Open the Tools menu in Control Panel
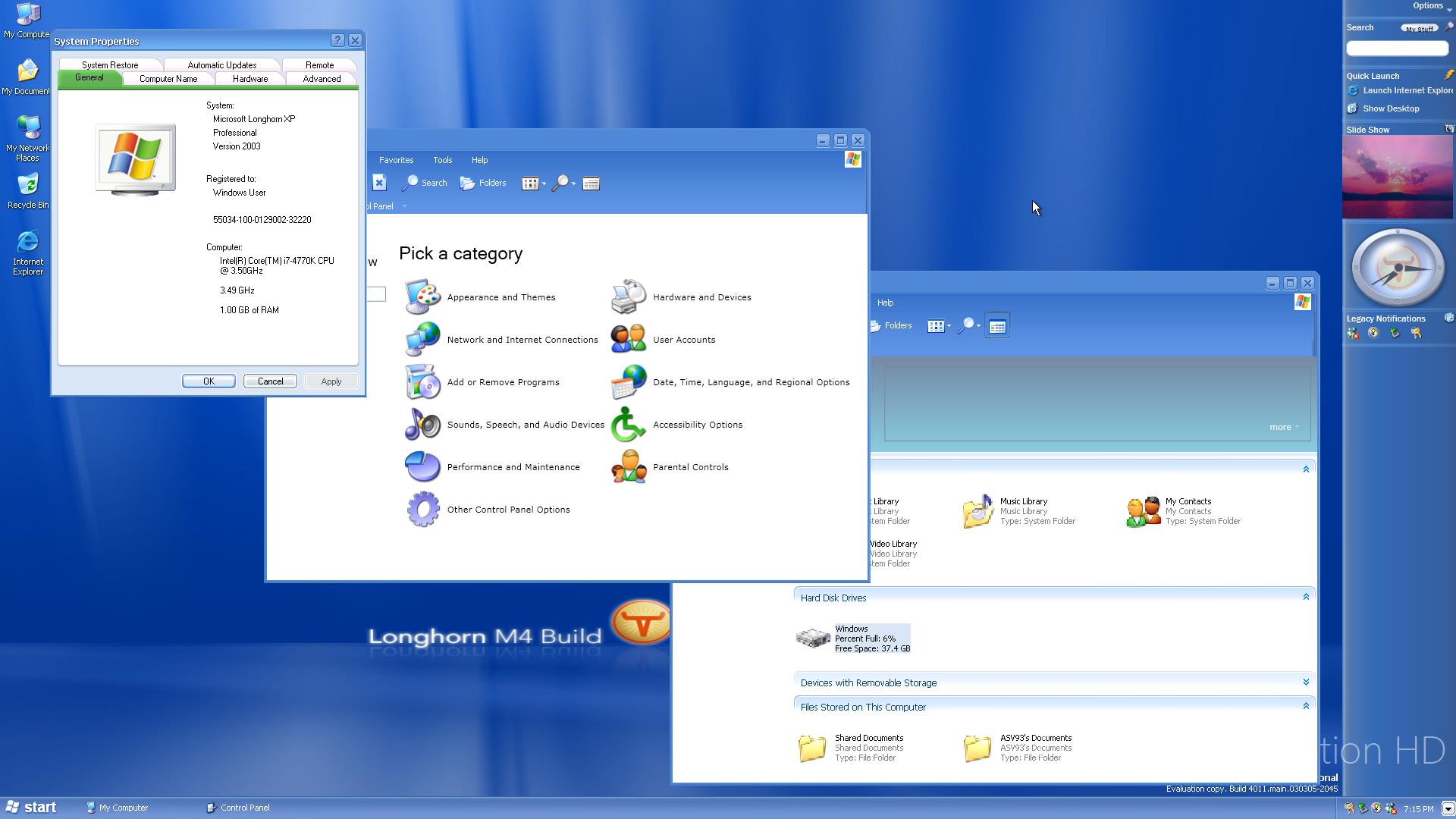This screenshot has height=819, width=1456. pos(442,160)
